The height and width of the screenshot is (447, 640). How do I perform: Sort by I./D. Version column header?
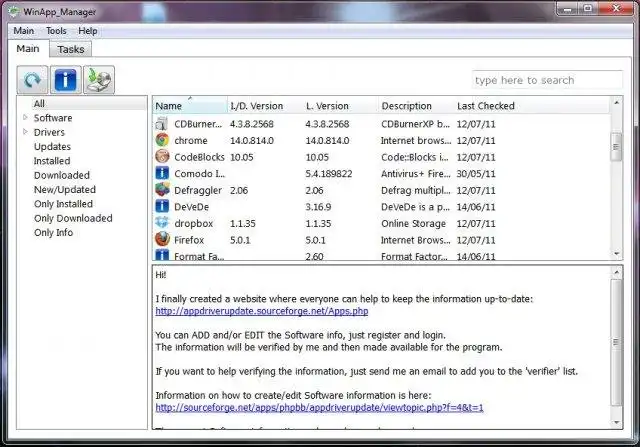265,106
